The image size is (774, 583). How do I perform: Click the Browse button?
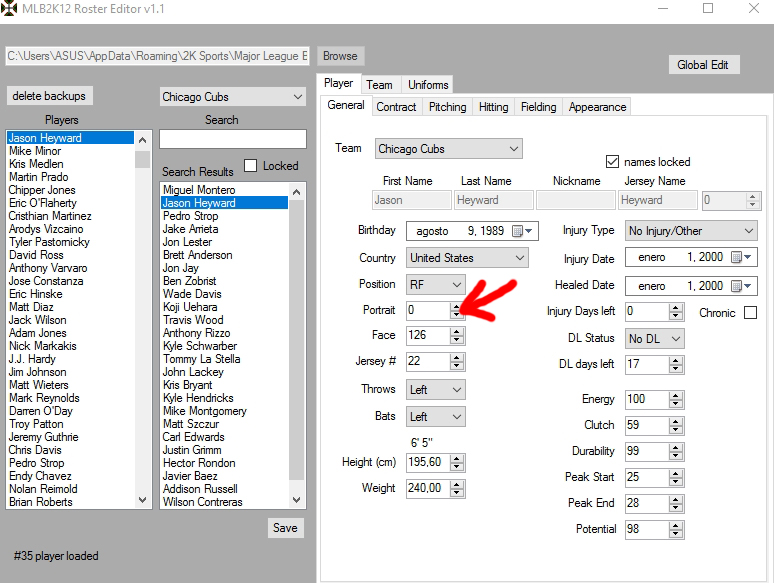coord(340,56)
